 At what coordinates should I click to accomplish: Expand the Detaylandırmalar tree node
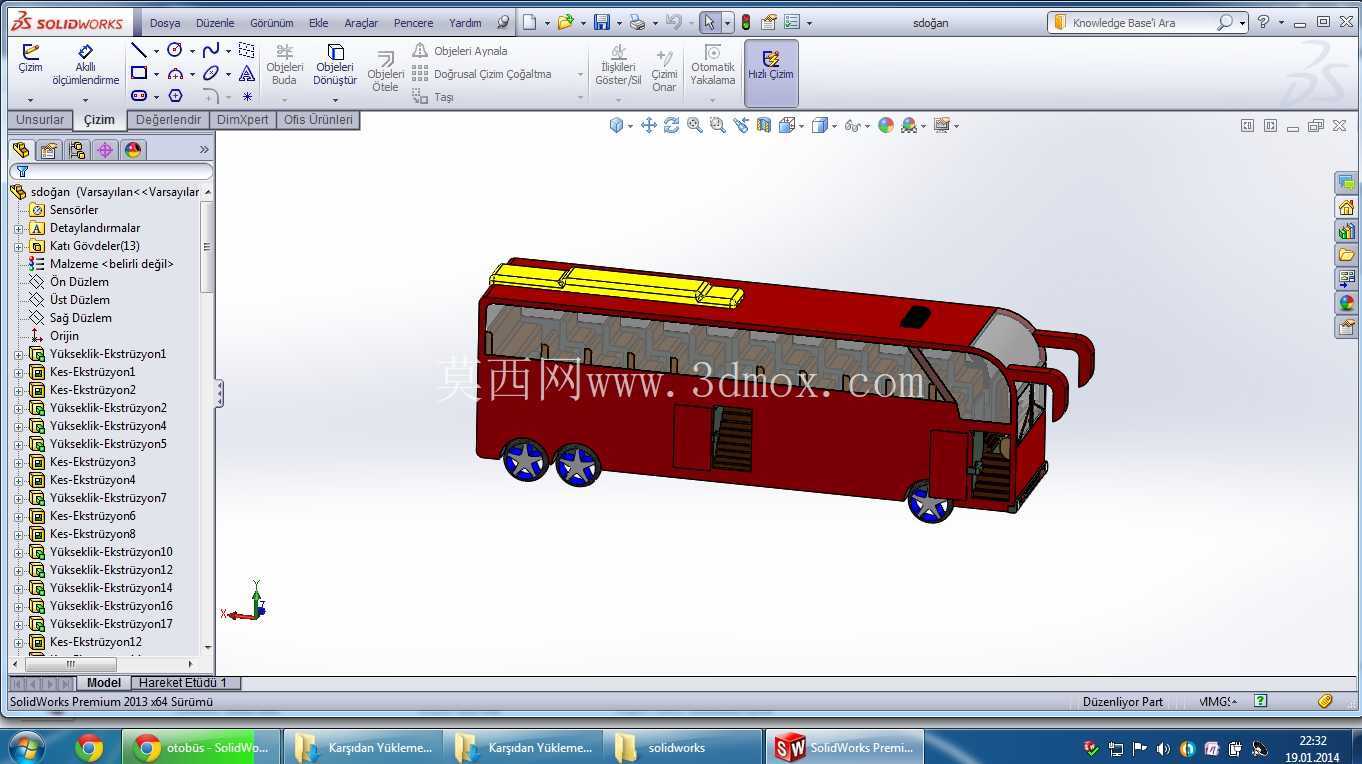point(18,228)
